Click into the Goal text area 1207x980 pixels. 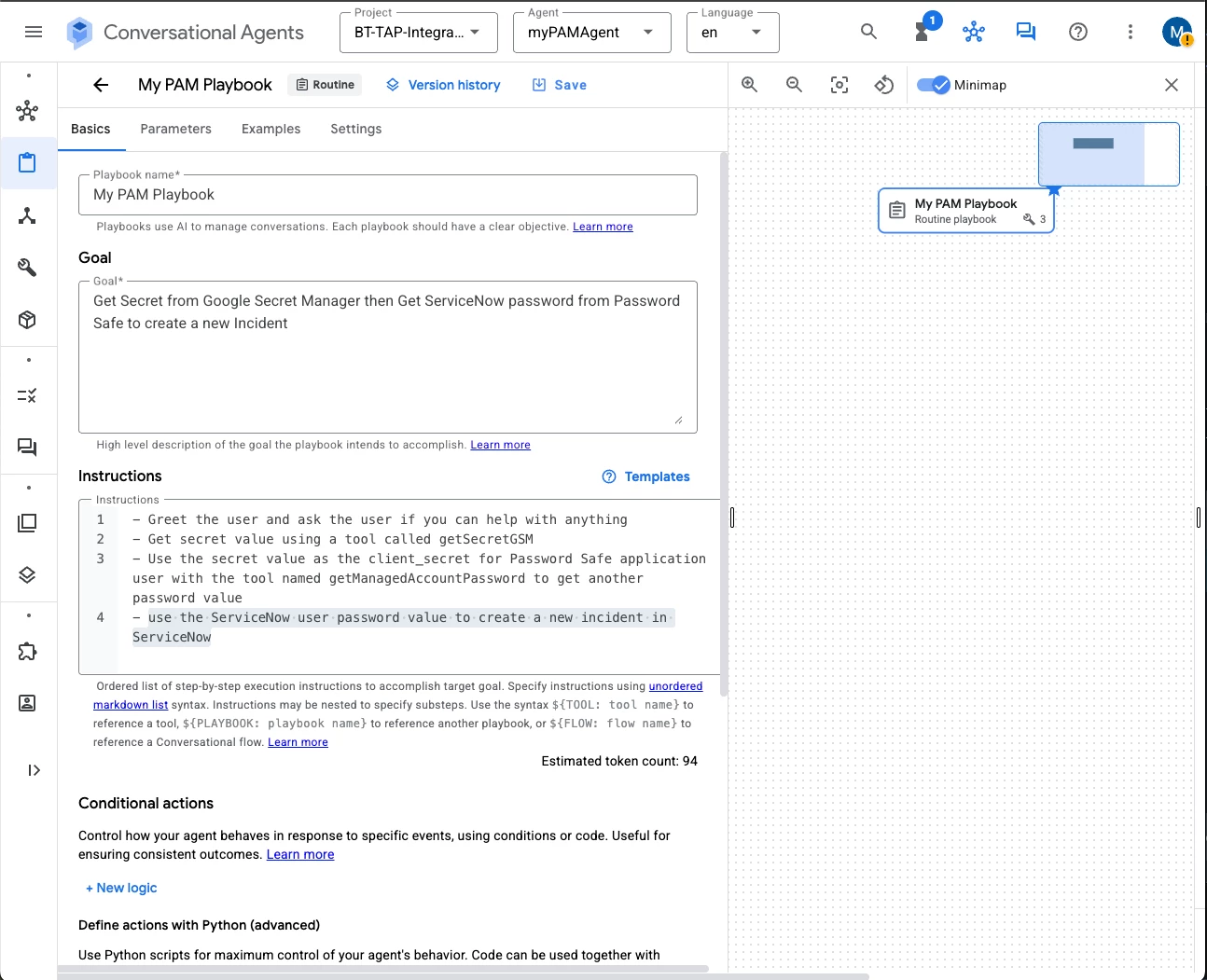click(388, 356)
